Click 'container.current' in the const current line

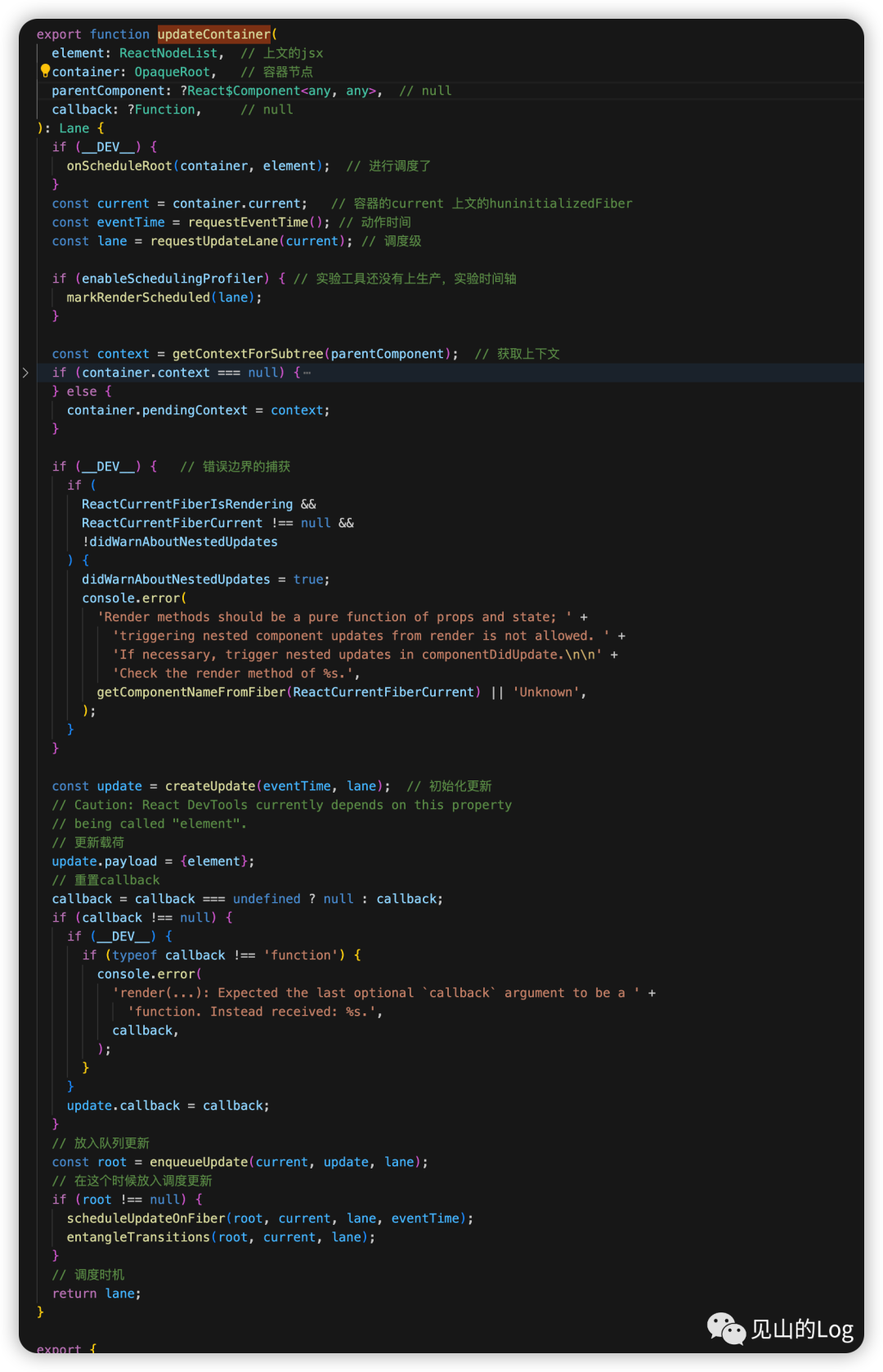tap(236, 203)
